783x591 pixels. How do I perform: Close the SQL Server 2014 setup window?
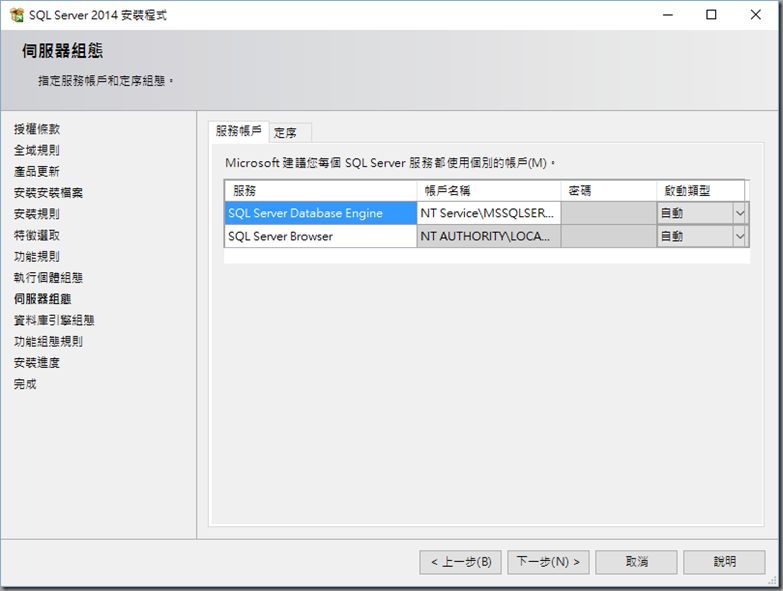756,15
